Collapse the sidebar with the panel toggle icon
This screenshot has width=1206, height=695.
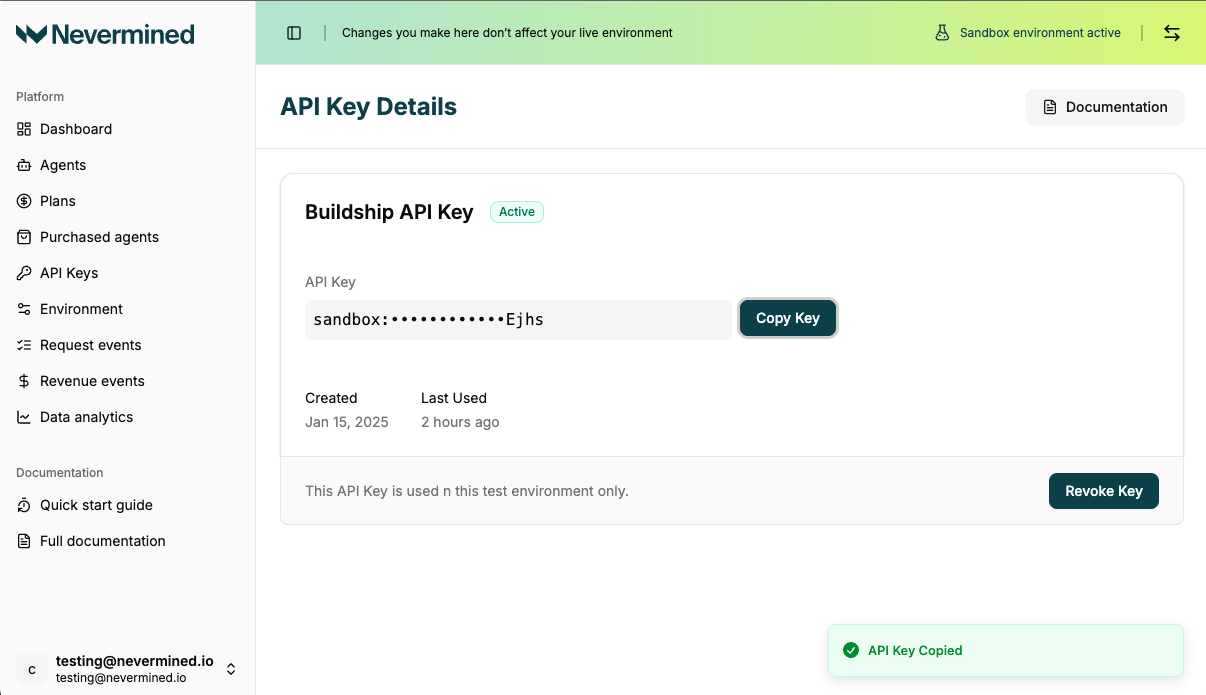click(293, 32)
